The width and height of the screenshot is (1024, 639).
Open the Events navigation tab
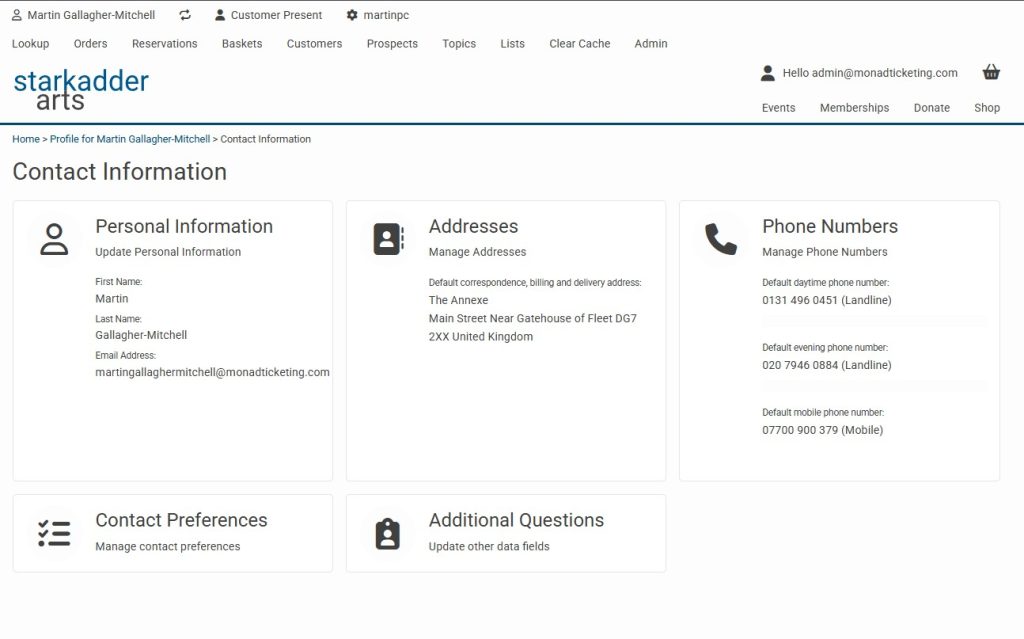pyautogui.click(x=778, y=108)
